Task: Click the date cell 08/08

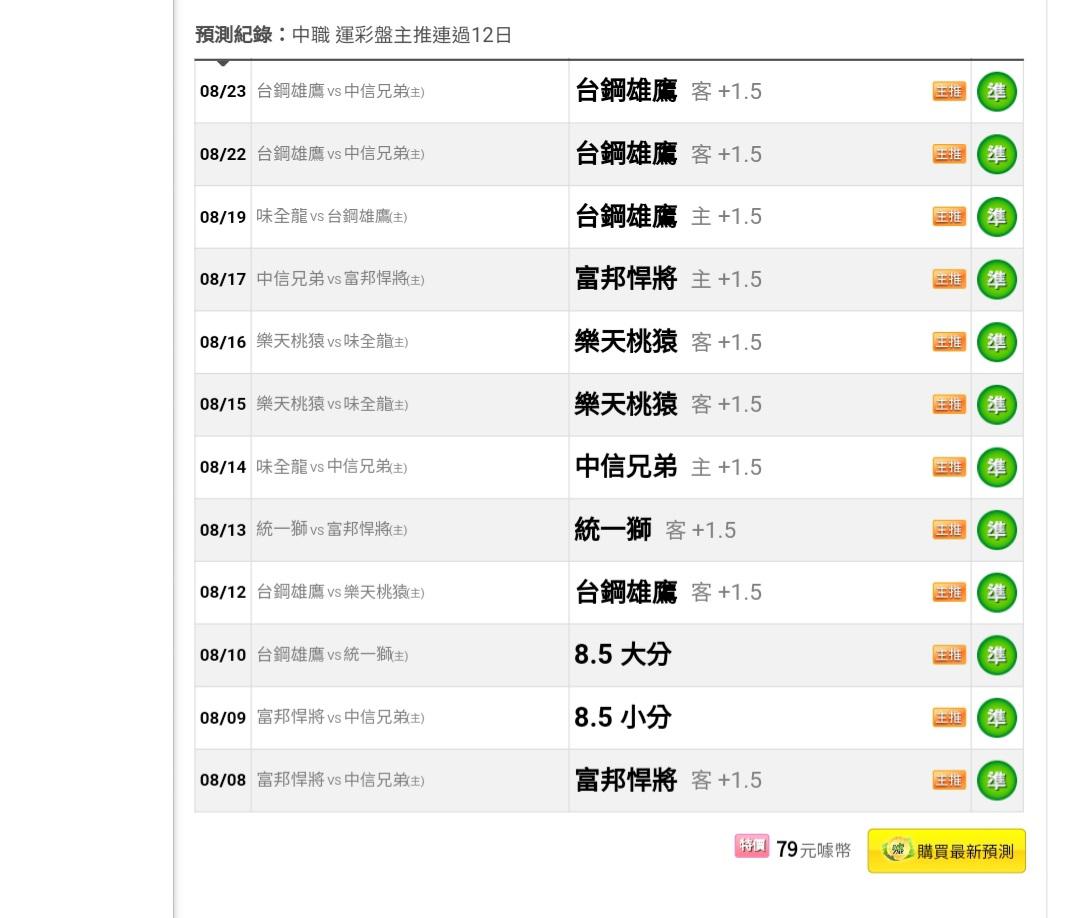Action: click(x=222, y=780)
